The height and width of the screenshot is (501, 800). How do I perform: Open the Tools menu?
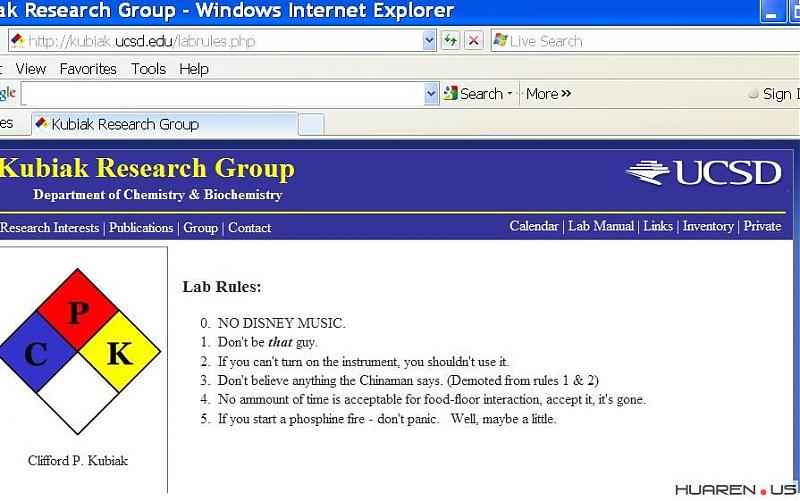coord(148,69)
